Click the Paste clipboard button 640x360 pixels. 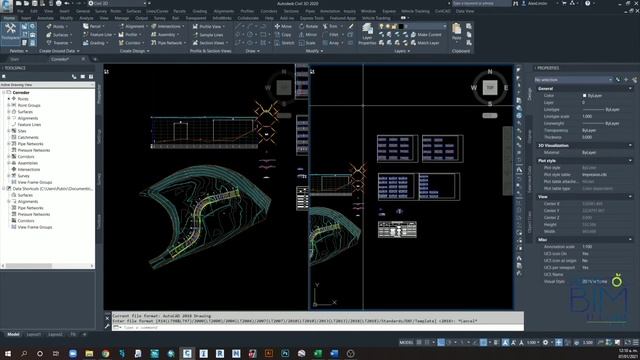(457, 32)
